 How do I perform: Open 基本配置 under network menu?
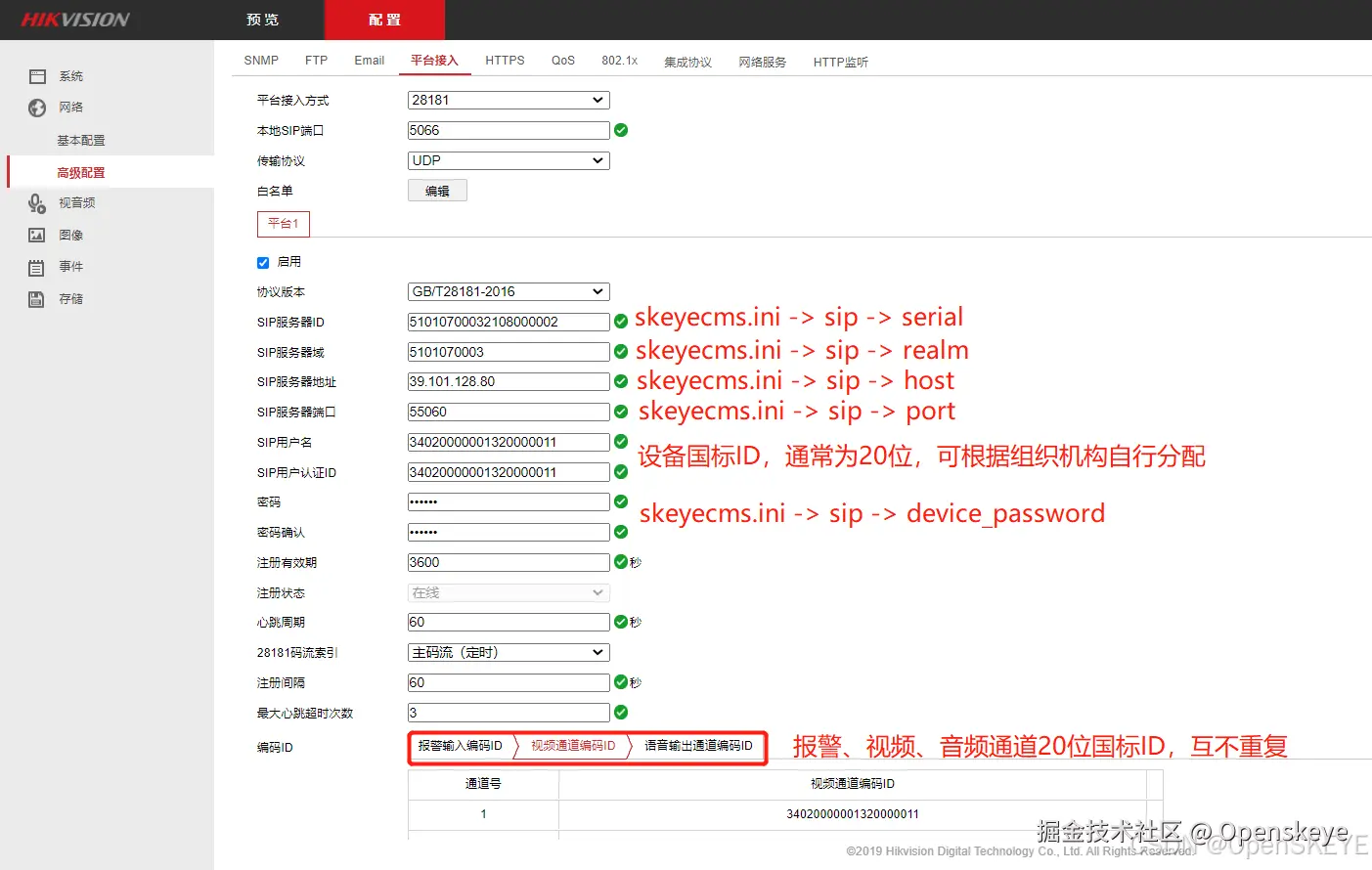(x=81, y=141)
